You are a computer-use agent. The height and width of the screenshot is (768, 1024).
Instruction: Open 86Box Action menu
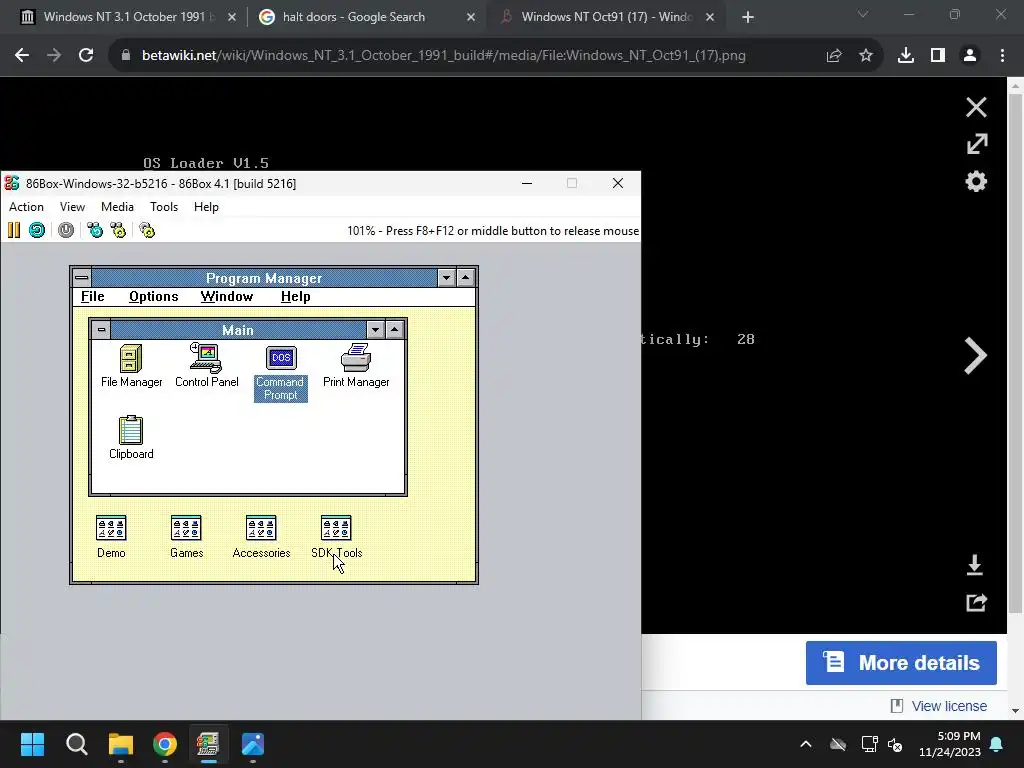[x=26, y=206]
